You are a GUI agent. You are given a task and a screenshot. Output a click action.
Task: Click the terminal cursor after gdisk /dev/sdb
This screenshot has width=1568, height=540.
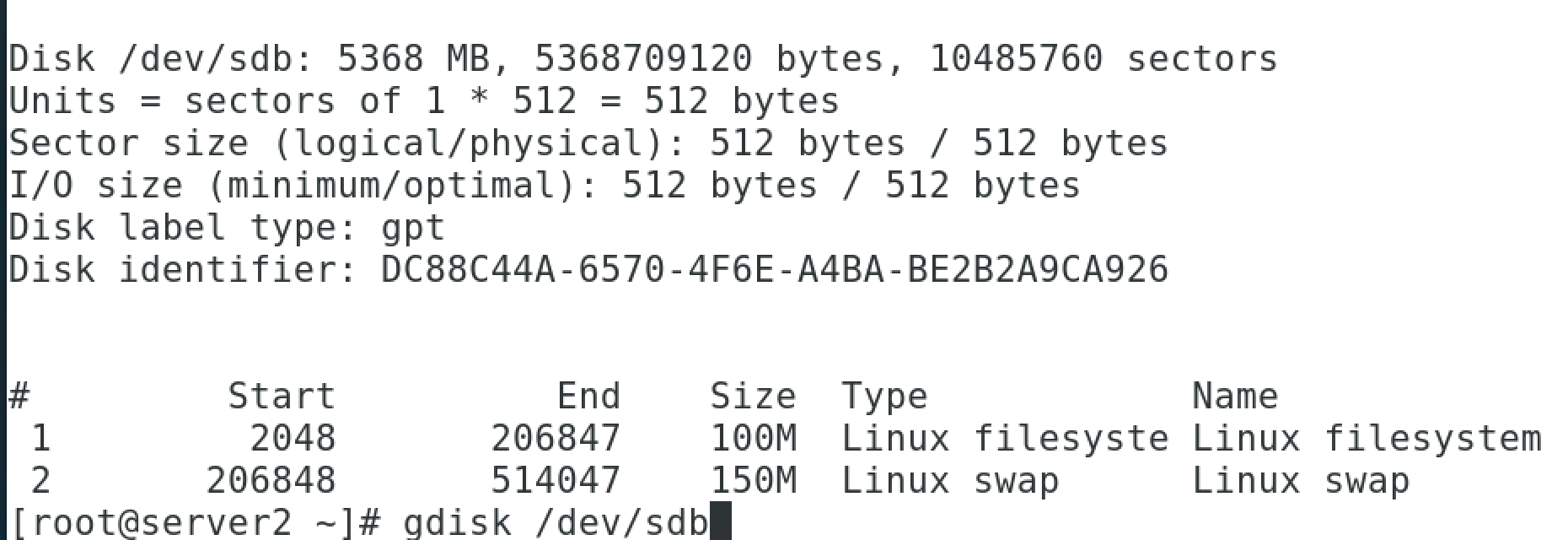click(721, 522)
